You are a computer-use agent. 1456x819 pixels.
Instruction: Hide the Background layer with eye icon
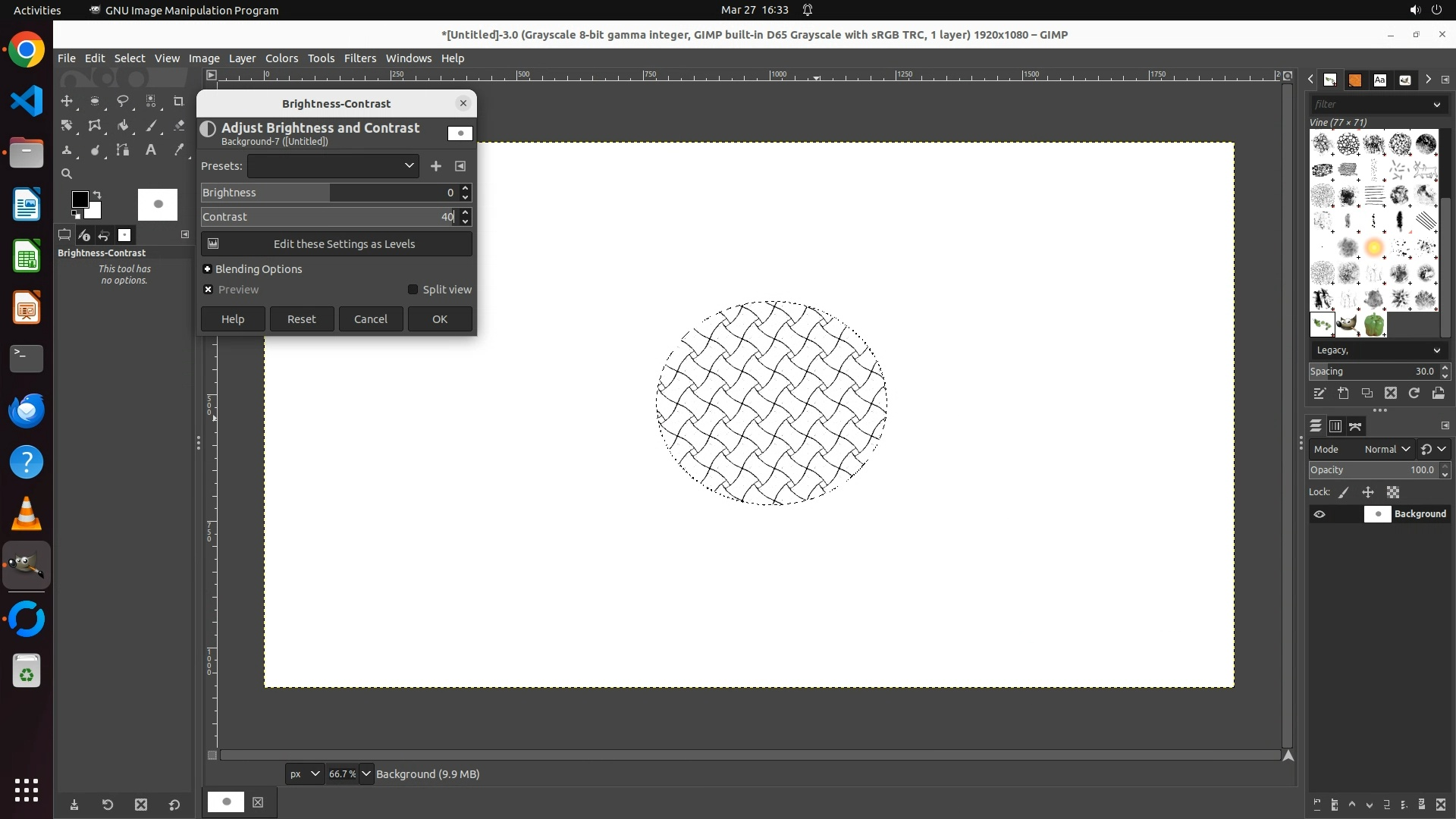coord(1319,514)
